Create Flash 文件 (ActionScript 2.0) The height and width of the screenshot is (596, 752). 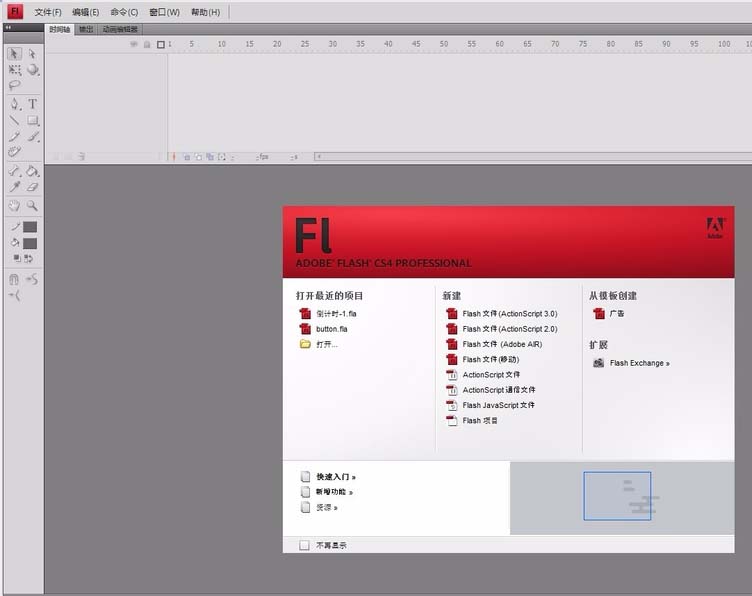point(501,329)
